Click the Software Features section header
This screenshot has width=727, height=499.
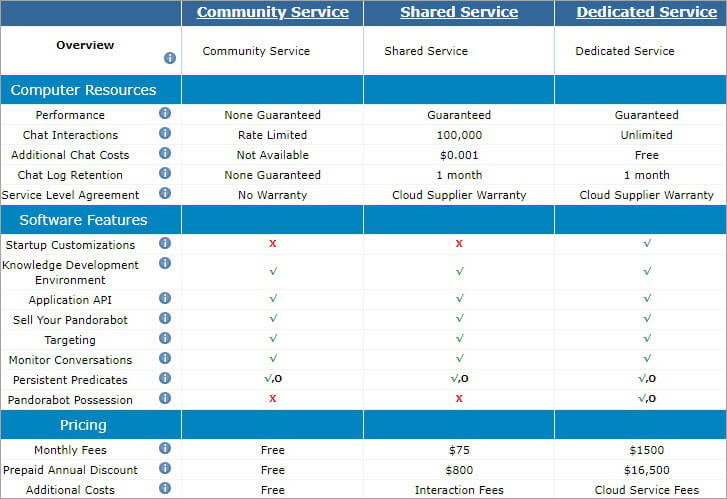(x=83, y=220)
